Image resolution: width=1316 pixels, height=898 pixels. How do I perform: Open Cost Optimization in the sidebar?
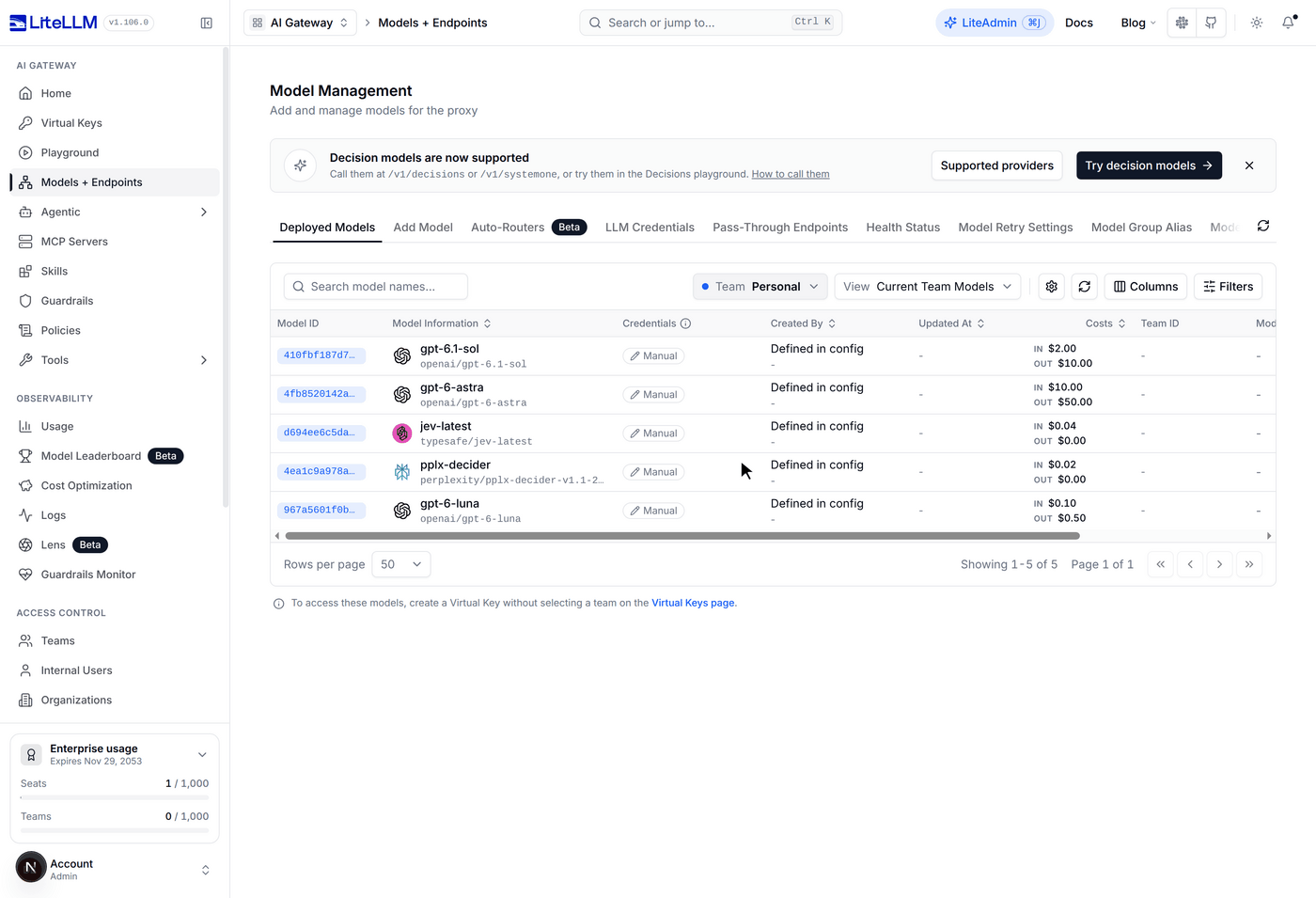[x=115, y=485]
